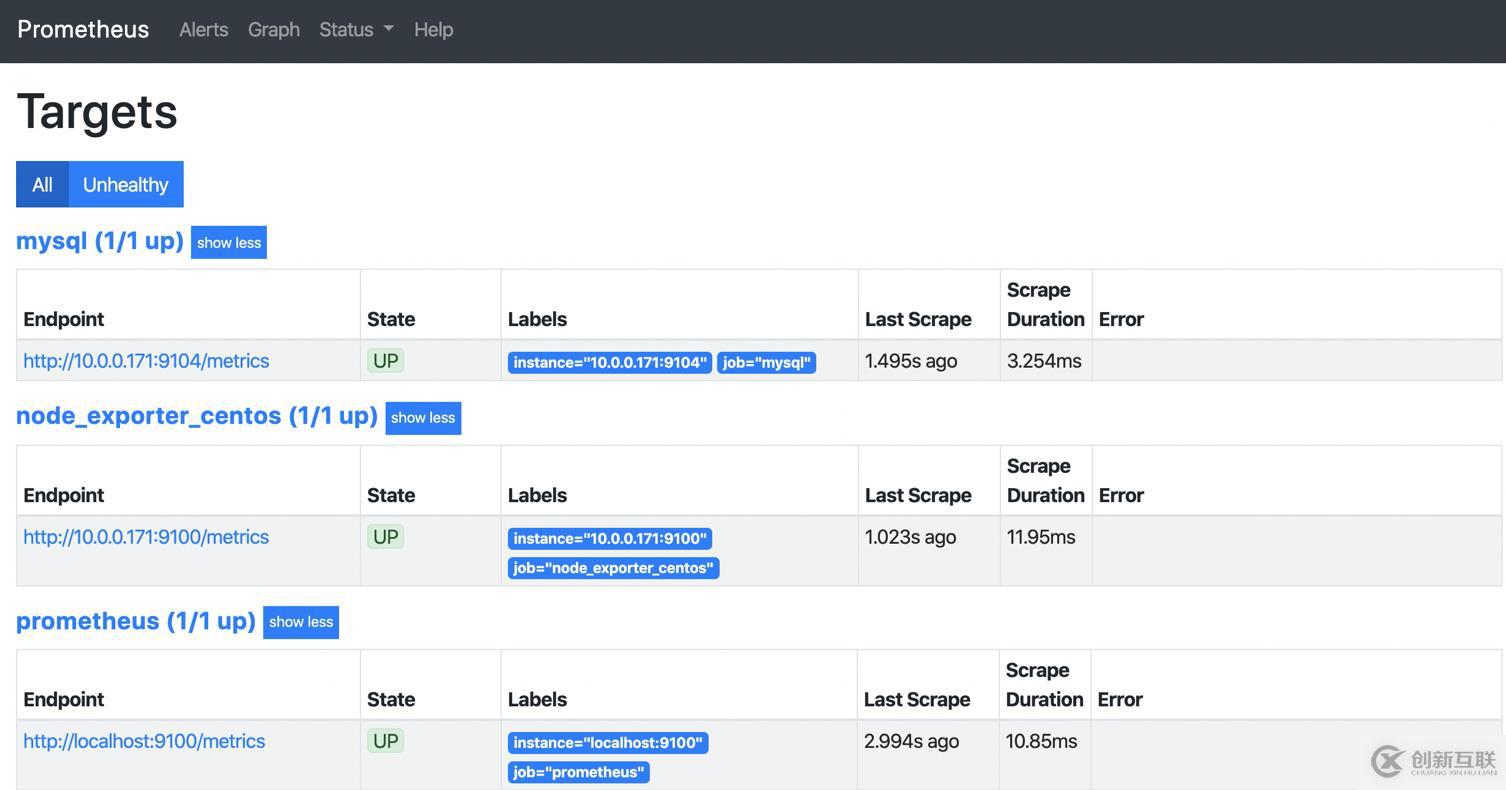This screenshot has width=1506, height=790.
Task: Collapse mysql group with show less
Action: [229, 242]
